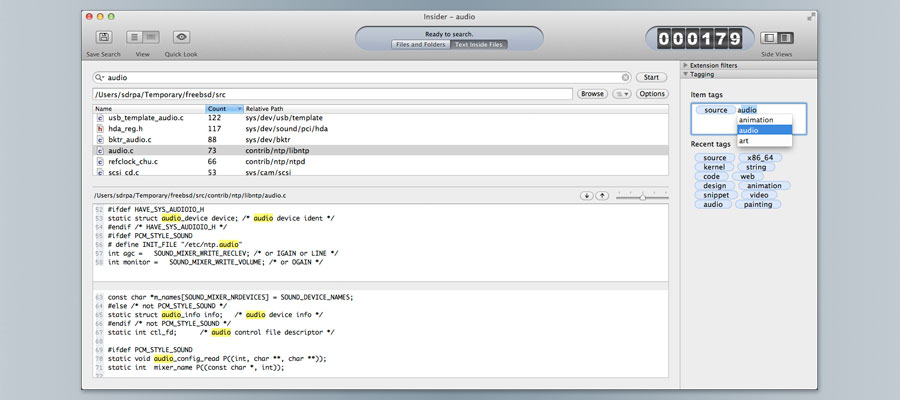Adjust the preview text size slider
This screenshot has height=400, width=900.
642,197
